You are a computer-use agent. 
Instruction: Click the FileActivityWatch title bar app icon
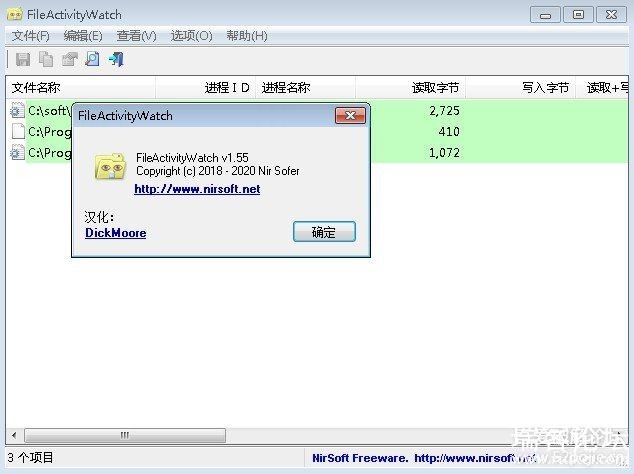15,15
